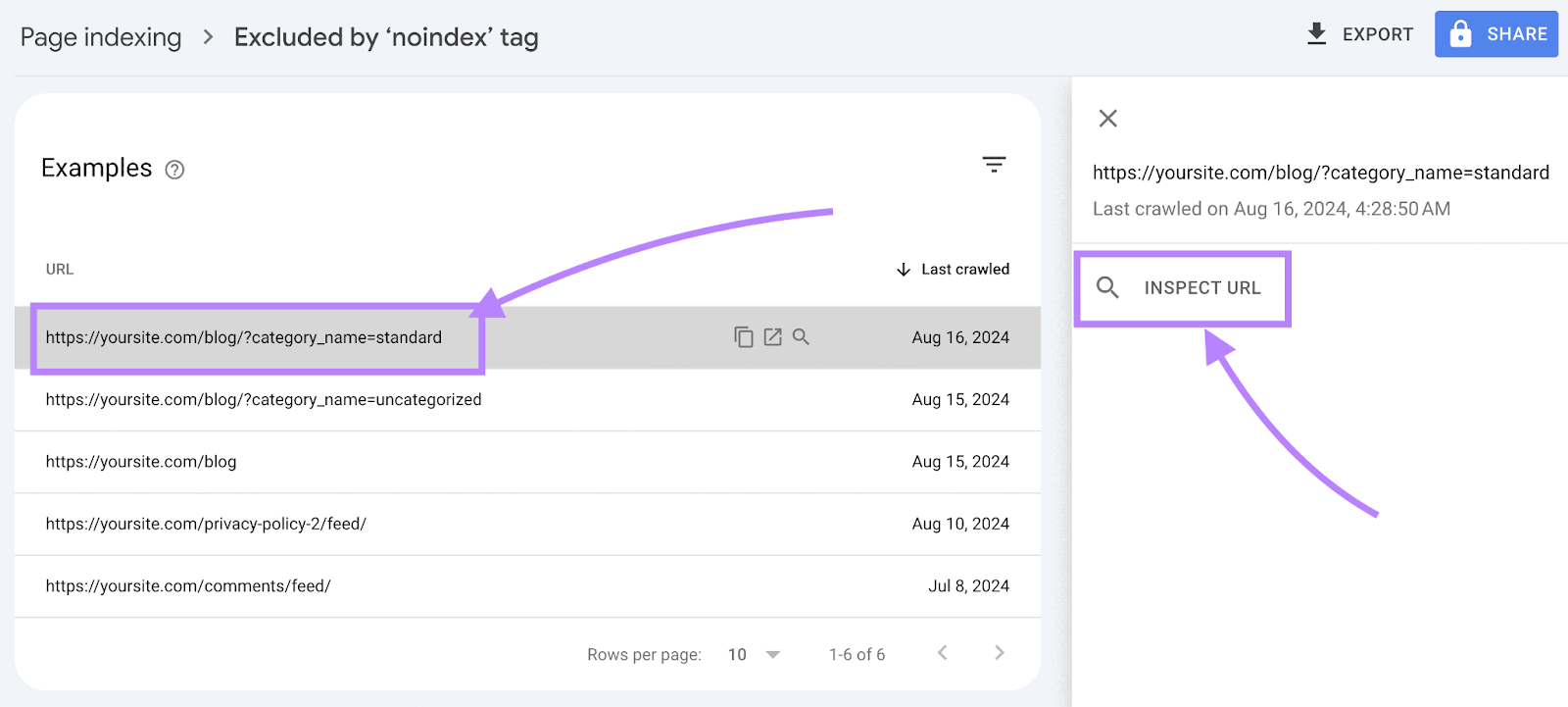Go to previous page of results

pos(942,653)
